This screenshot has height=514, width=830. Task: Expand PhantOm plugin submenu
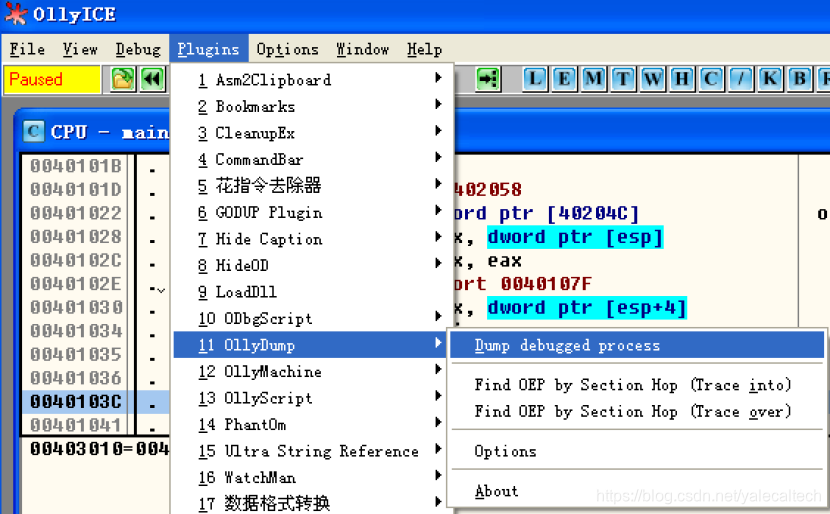click(313, 424)
